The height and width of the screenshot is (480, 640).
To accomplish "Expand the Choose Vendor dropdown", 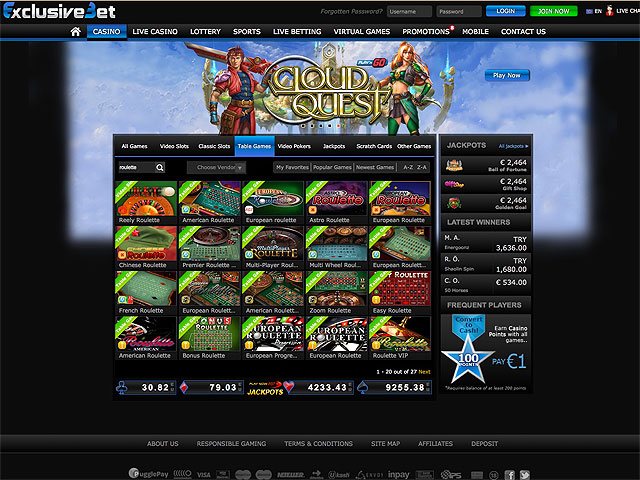I will [216, 167].
